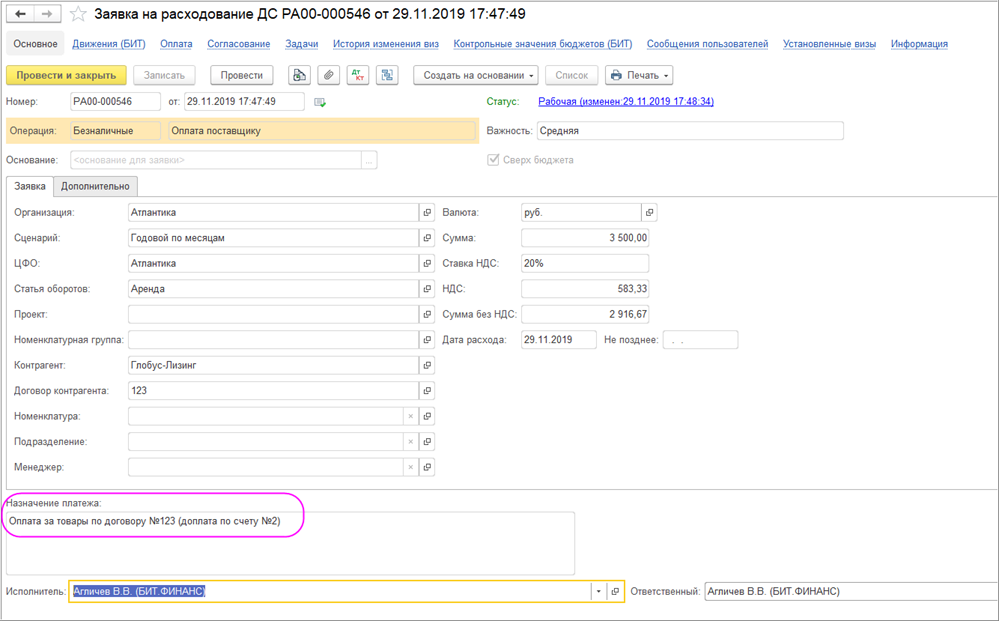Click the Рабочая status link
This screenshot has height=621, width=1000.
(625, 102)
